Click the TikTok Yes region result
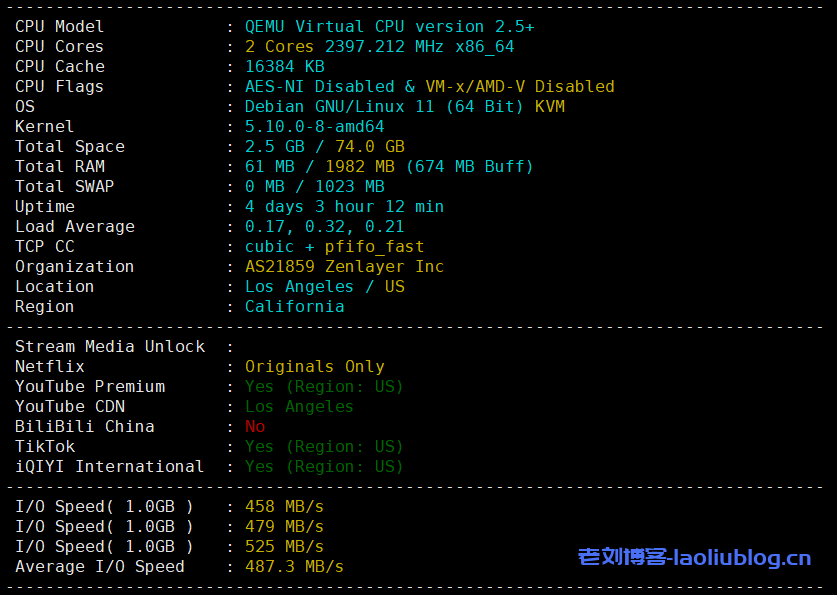This screenshot has height=595, width=837. click(324, 447)
